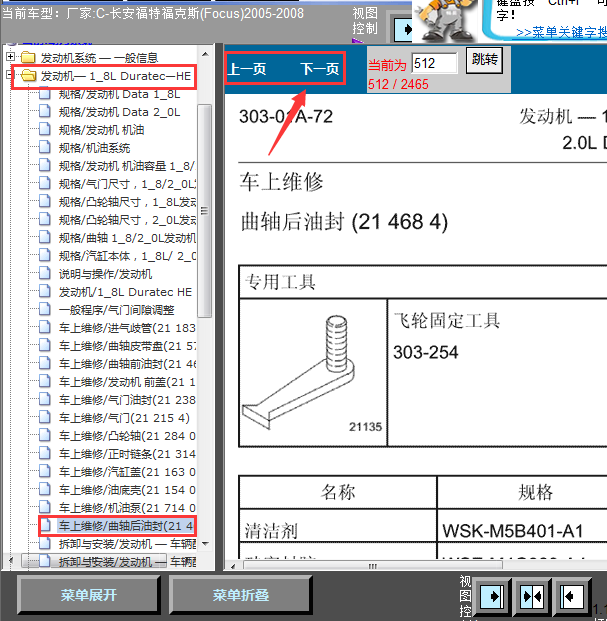The image size is (607, 621).
Task: Click top view control right-arrow icon
Action: [404, 29]
